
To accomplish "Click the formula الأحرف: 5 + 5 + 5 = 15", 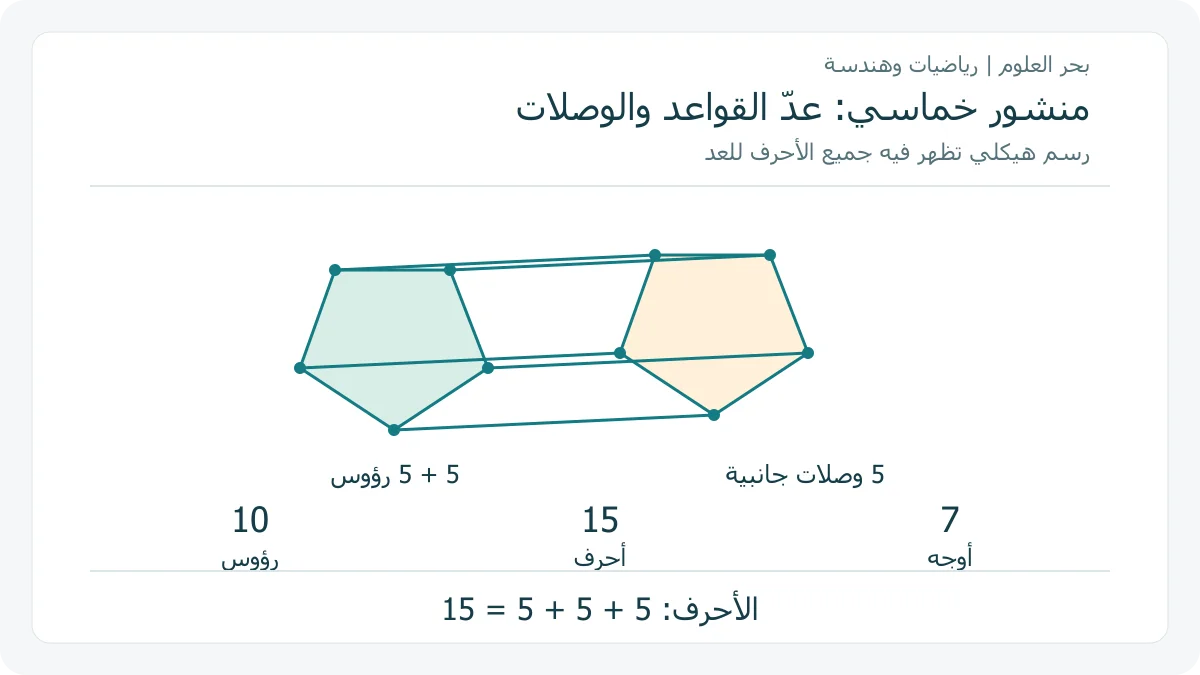I will [x=600, y=609].
